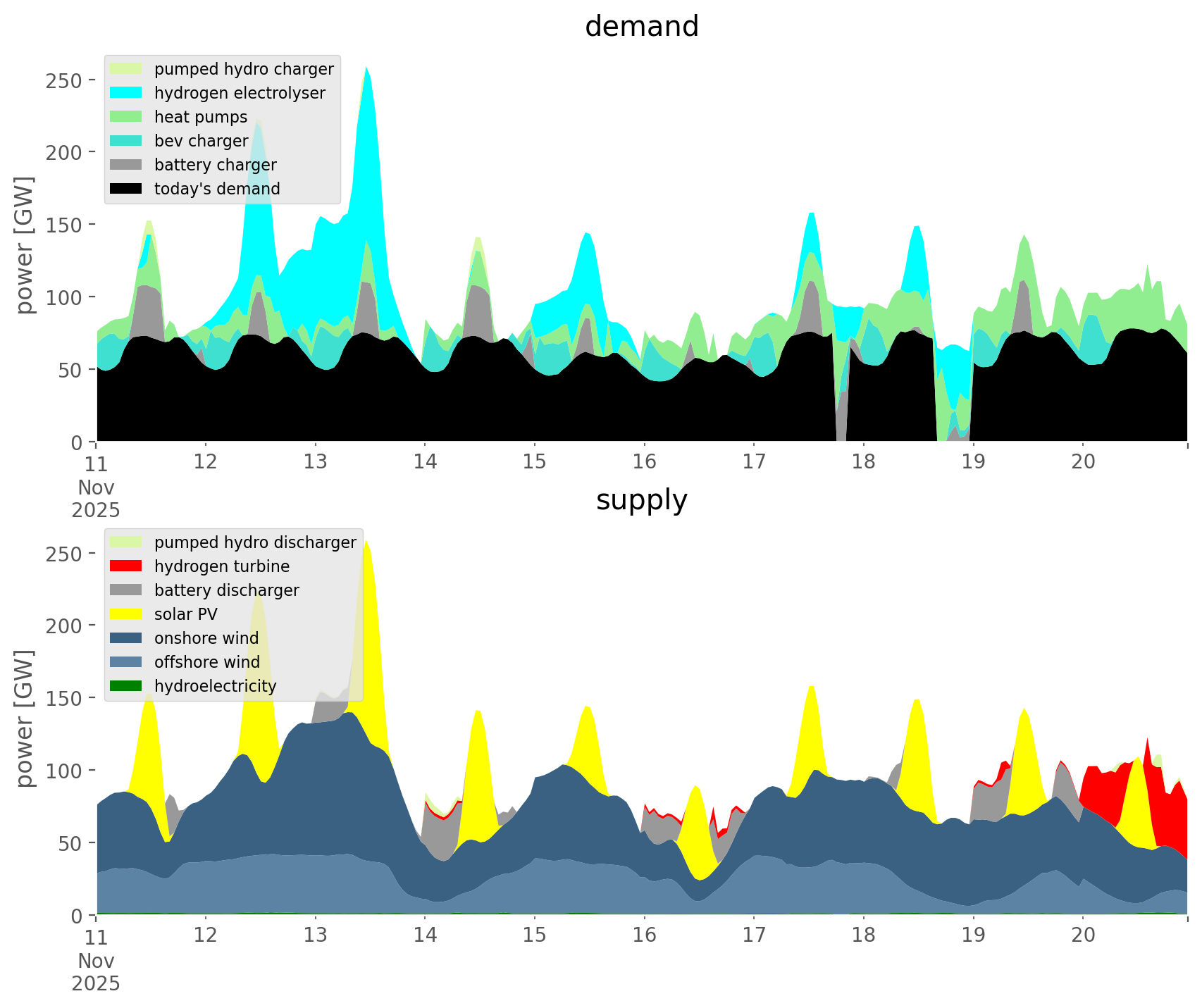The image size is (1202, 1008).
Task: Click the offshore wind legend label
Action: (x=206, y=662)
